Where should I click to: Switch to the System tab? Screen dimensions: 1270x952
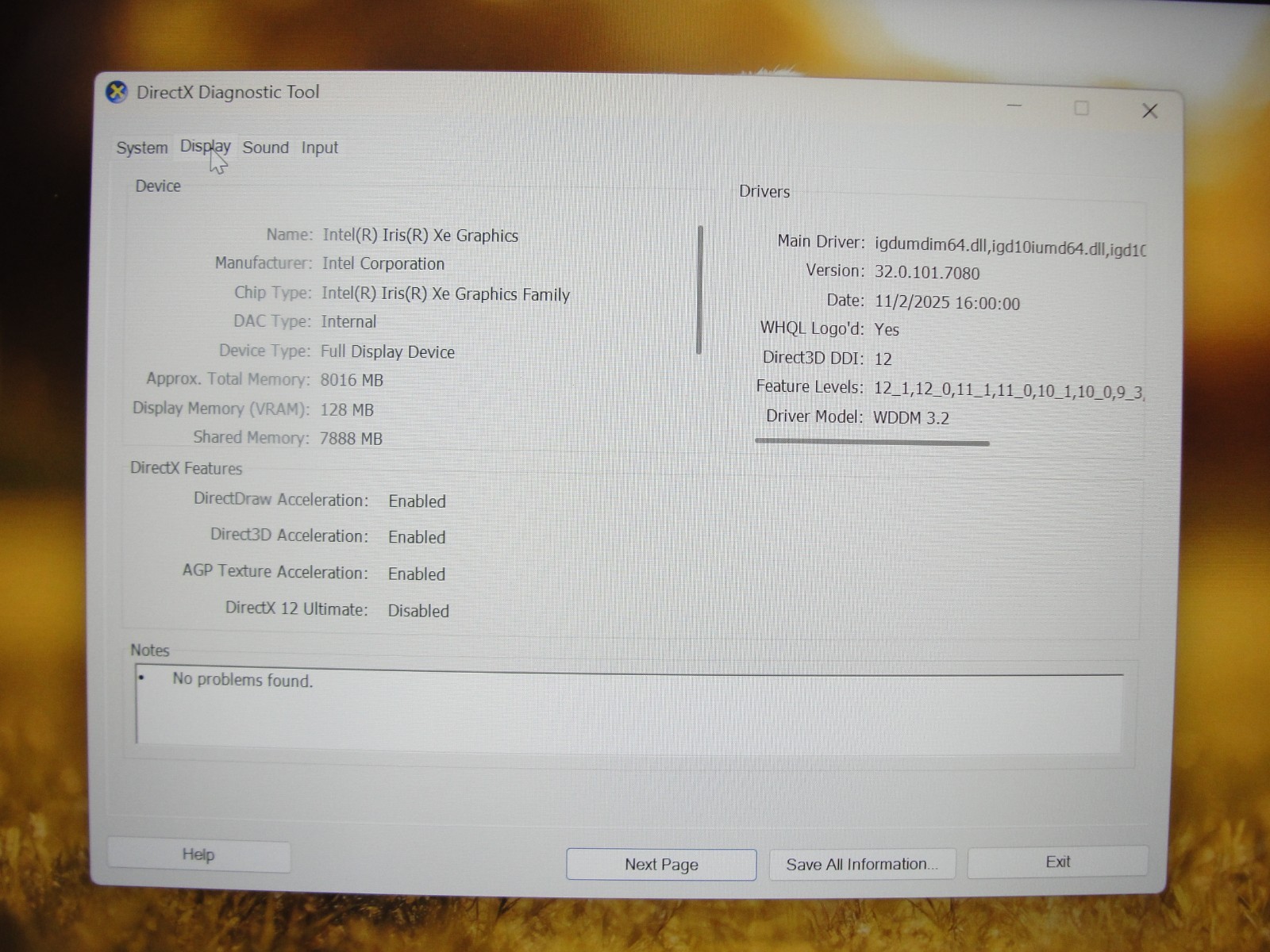tap(142, 148)
